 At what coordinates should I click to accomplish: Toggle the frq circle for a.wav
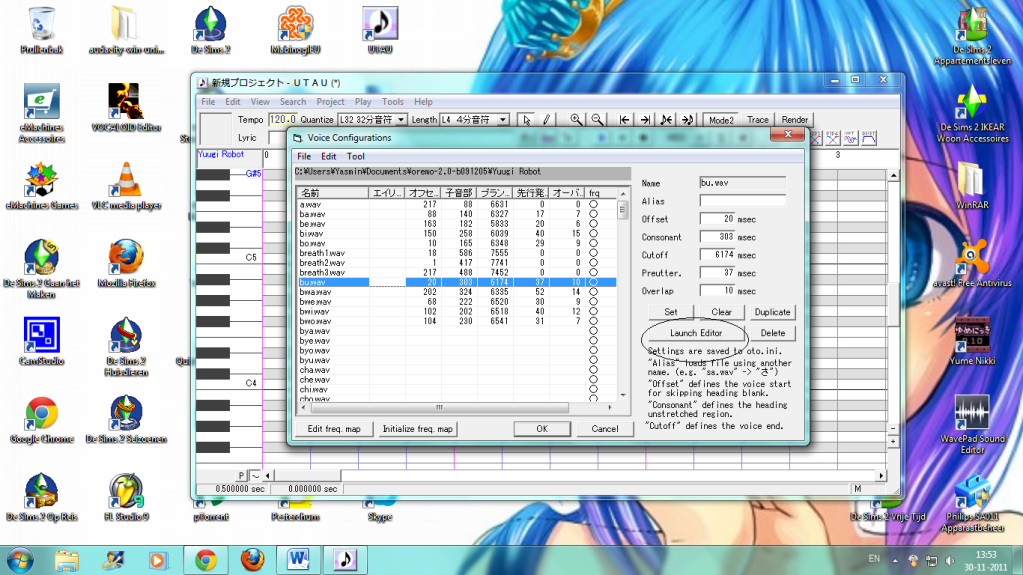(593, 204)
